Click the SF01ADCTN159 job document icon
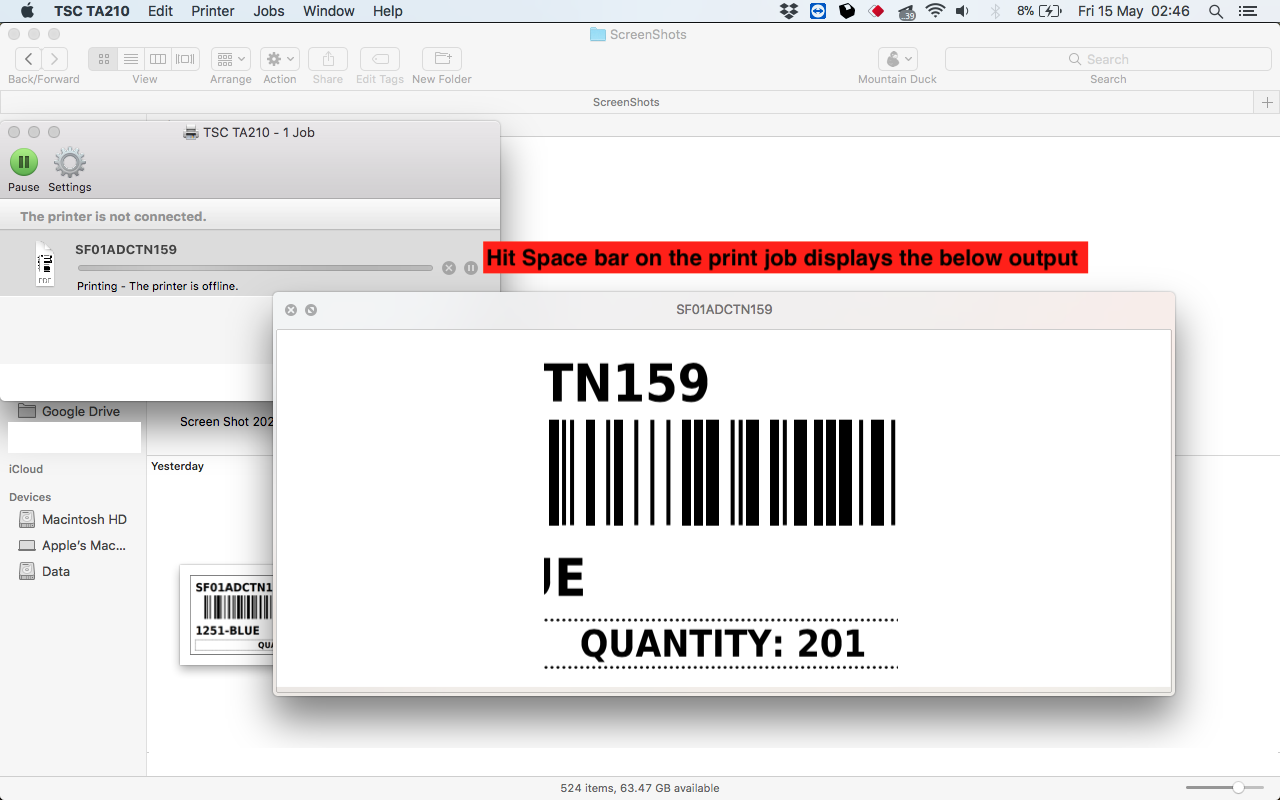This screenshot has width=1280, height=800. coord(44,263)
